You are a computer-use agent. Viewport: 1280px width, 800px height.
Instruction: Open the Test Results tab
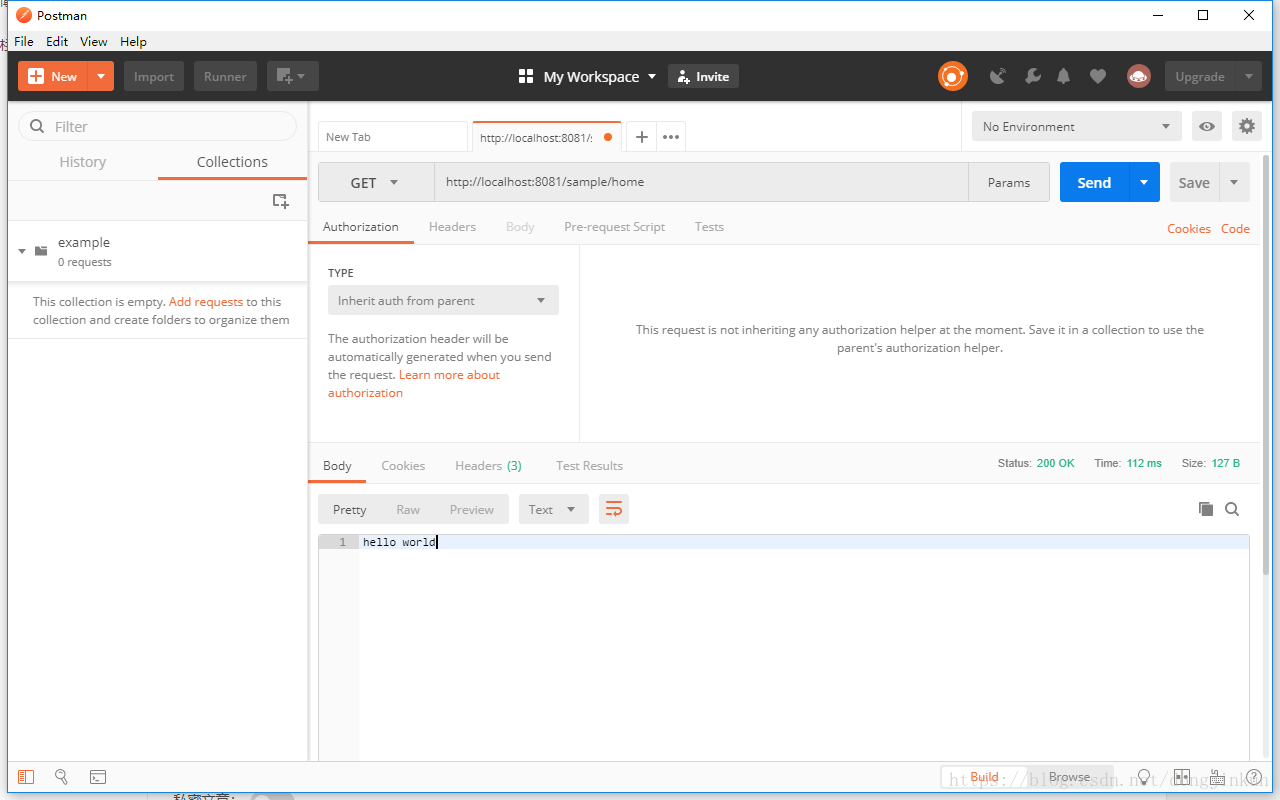click(x=589, y=465)
